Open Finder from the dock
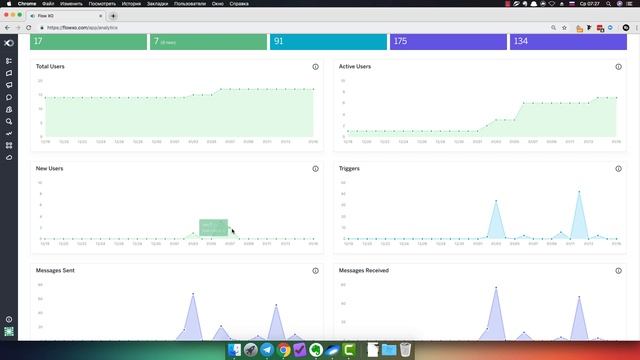This screenshot has height=360, width=640. [234, 350]
